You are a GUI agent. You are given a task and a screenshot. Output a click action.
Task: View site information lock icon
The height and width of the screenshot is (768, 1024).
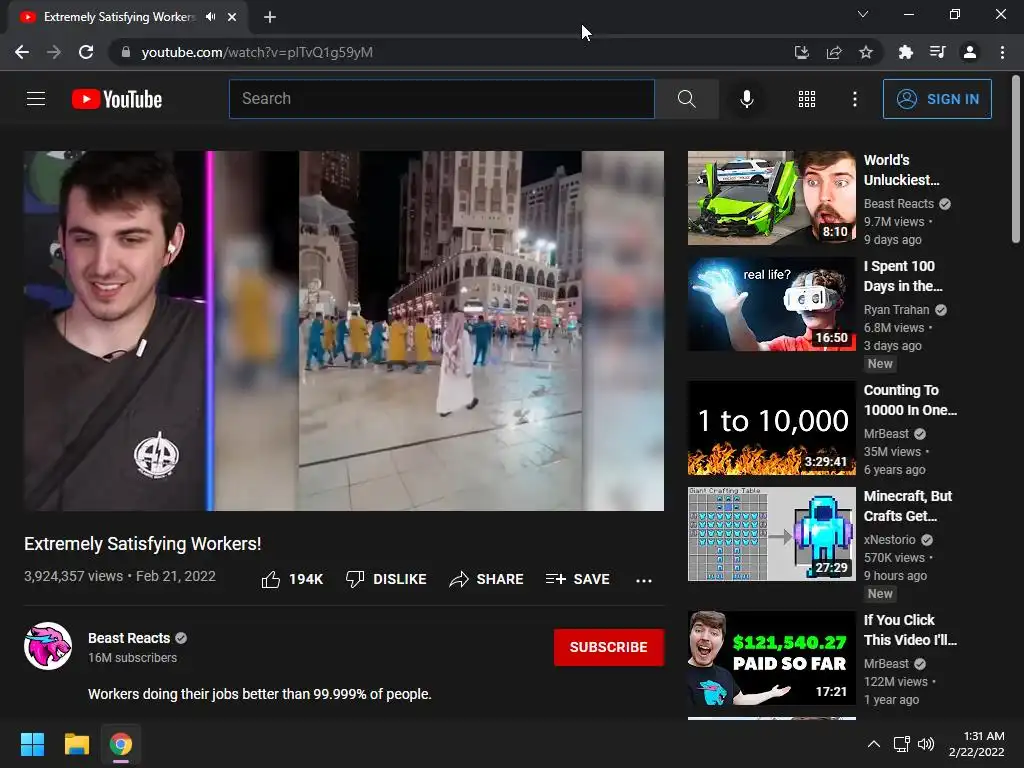point(126,52)
